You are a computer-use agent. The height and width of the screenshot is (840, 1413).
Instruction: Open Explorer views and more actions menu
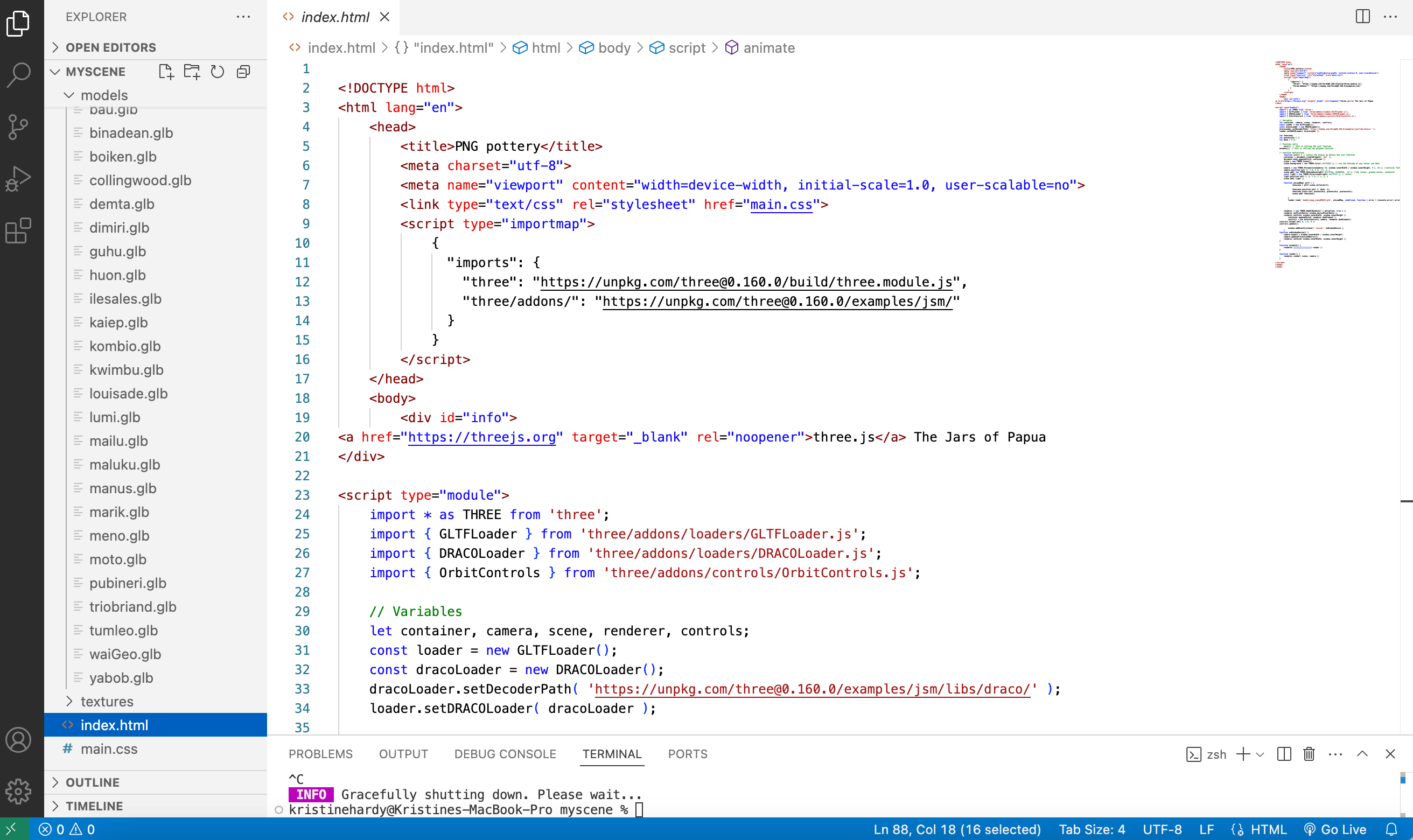(243, 16)
